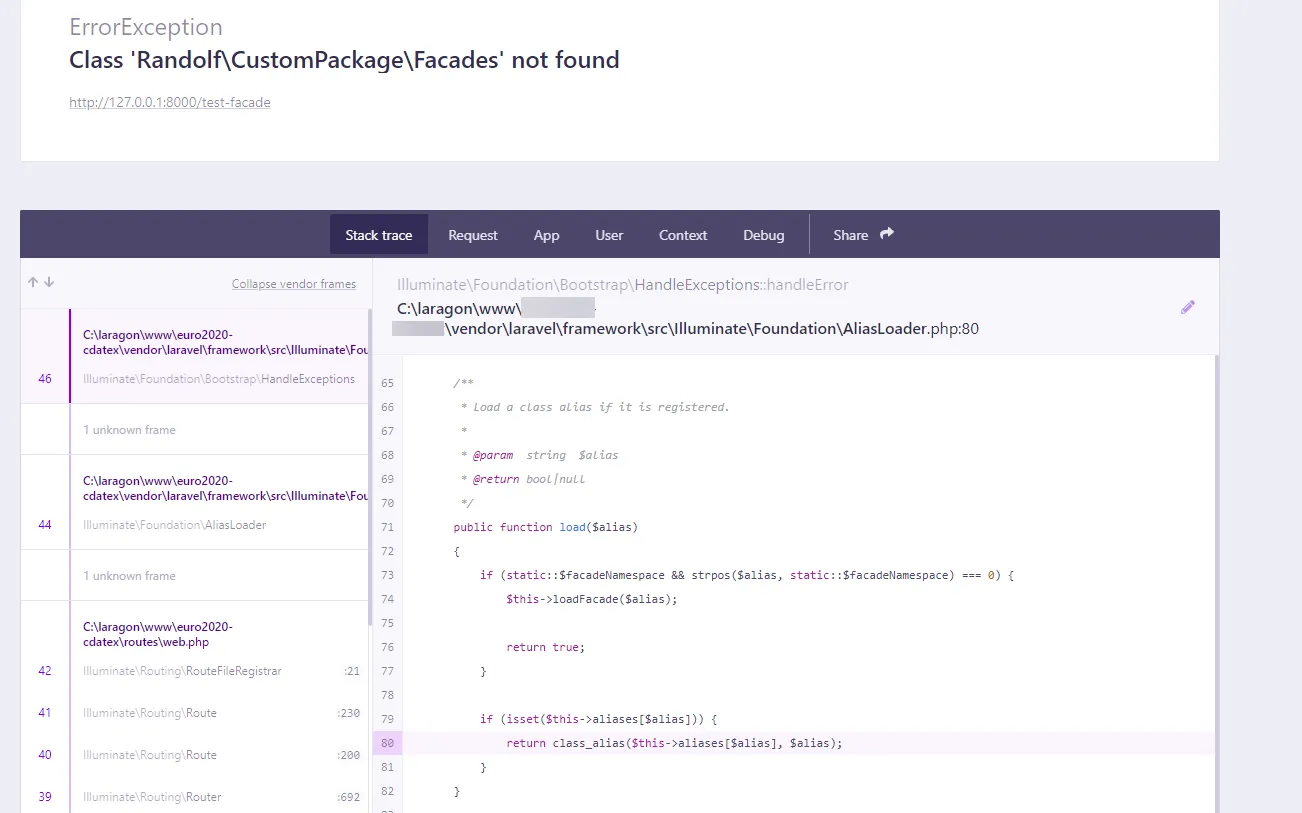Open the User tab

(x=609, y=235)
